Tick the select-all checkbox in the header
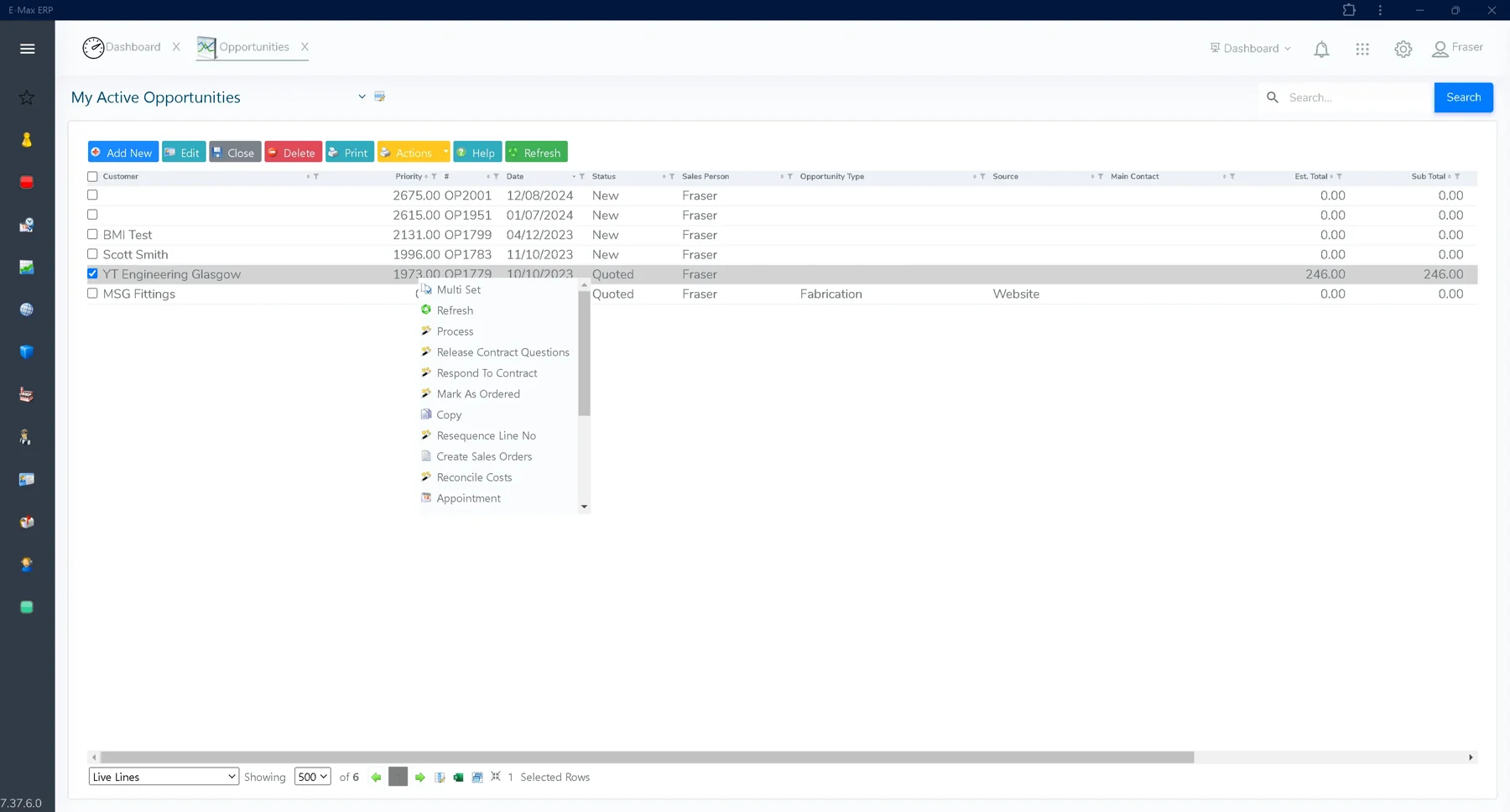Screen dimensions: 1510x812 click(x=92, y=177)
